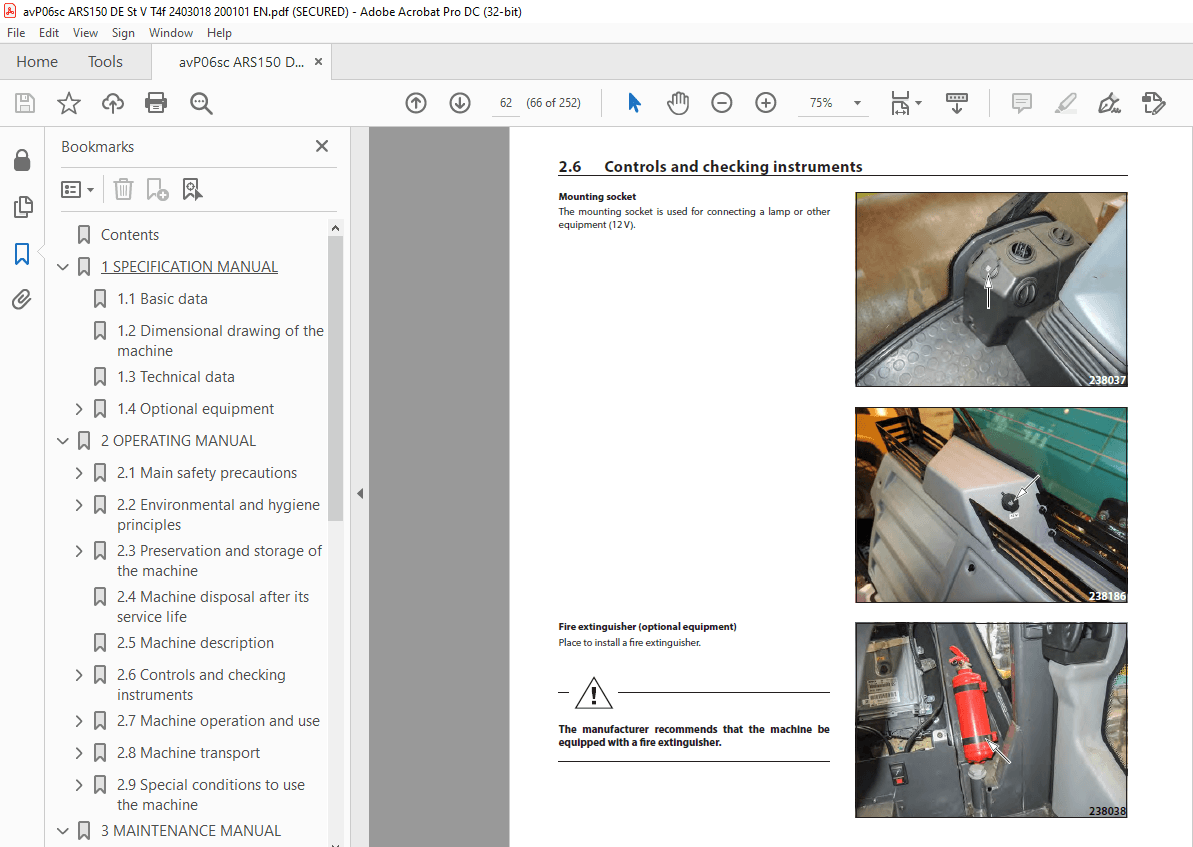Go to next page with down arrow

click(459, 102)
